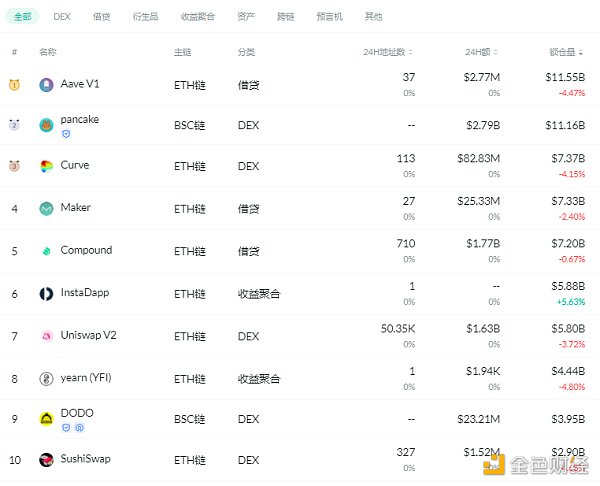
Task: Click the Aave V1 logo icon
Action: click(46, 85)
